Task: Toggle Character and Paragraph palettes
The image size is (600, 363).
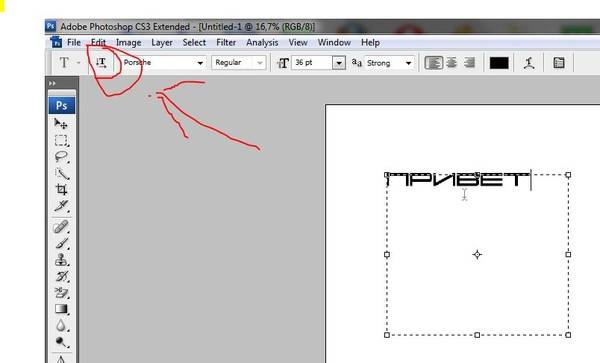Action: pyautogui.click(x=559, y=63)
